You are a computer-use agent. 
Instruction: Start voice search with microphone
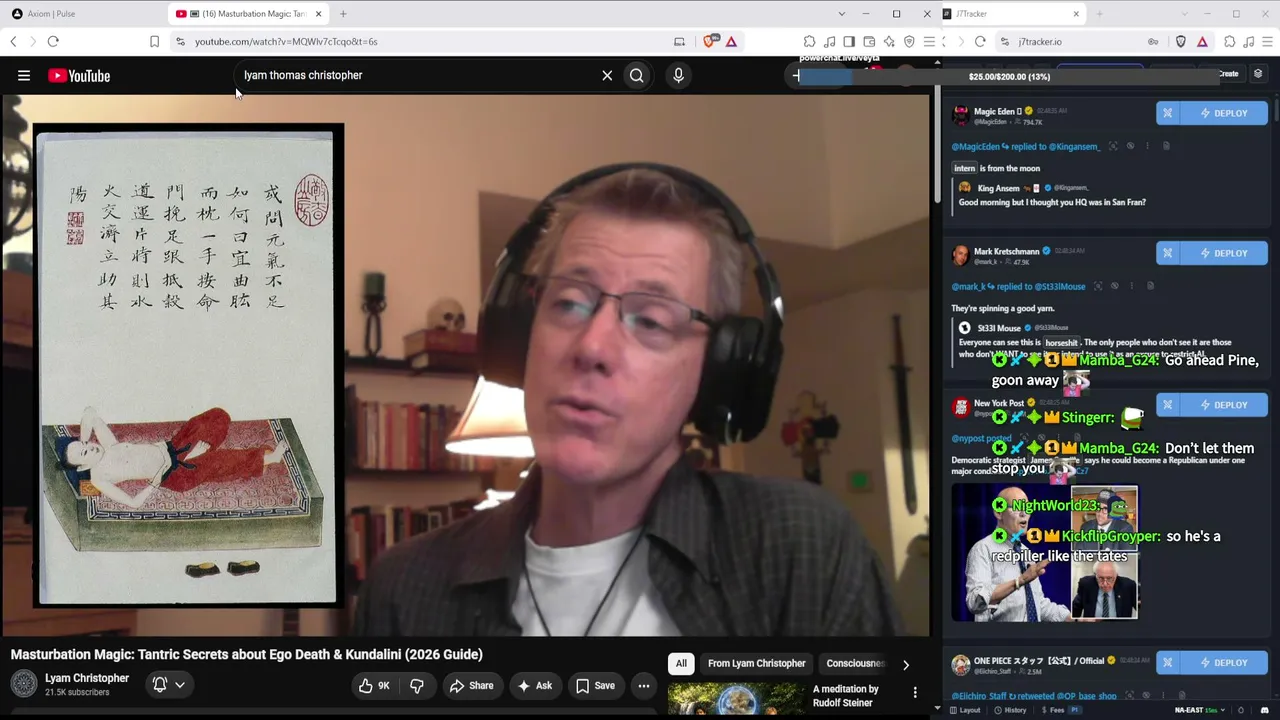678,75
